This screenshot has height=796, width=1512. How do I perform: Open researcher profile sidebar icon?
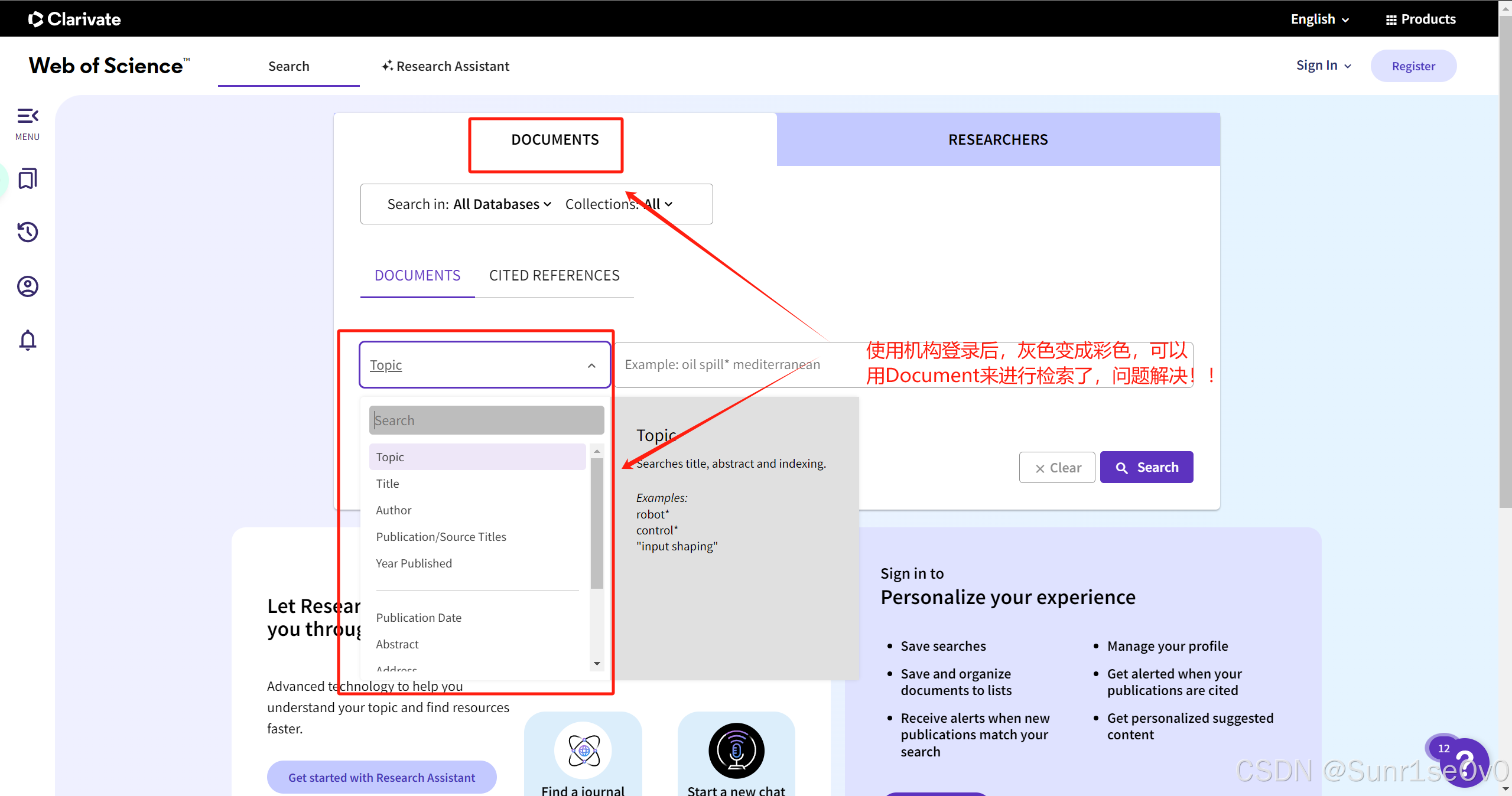(27, 286)
